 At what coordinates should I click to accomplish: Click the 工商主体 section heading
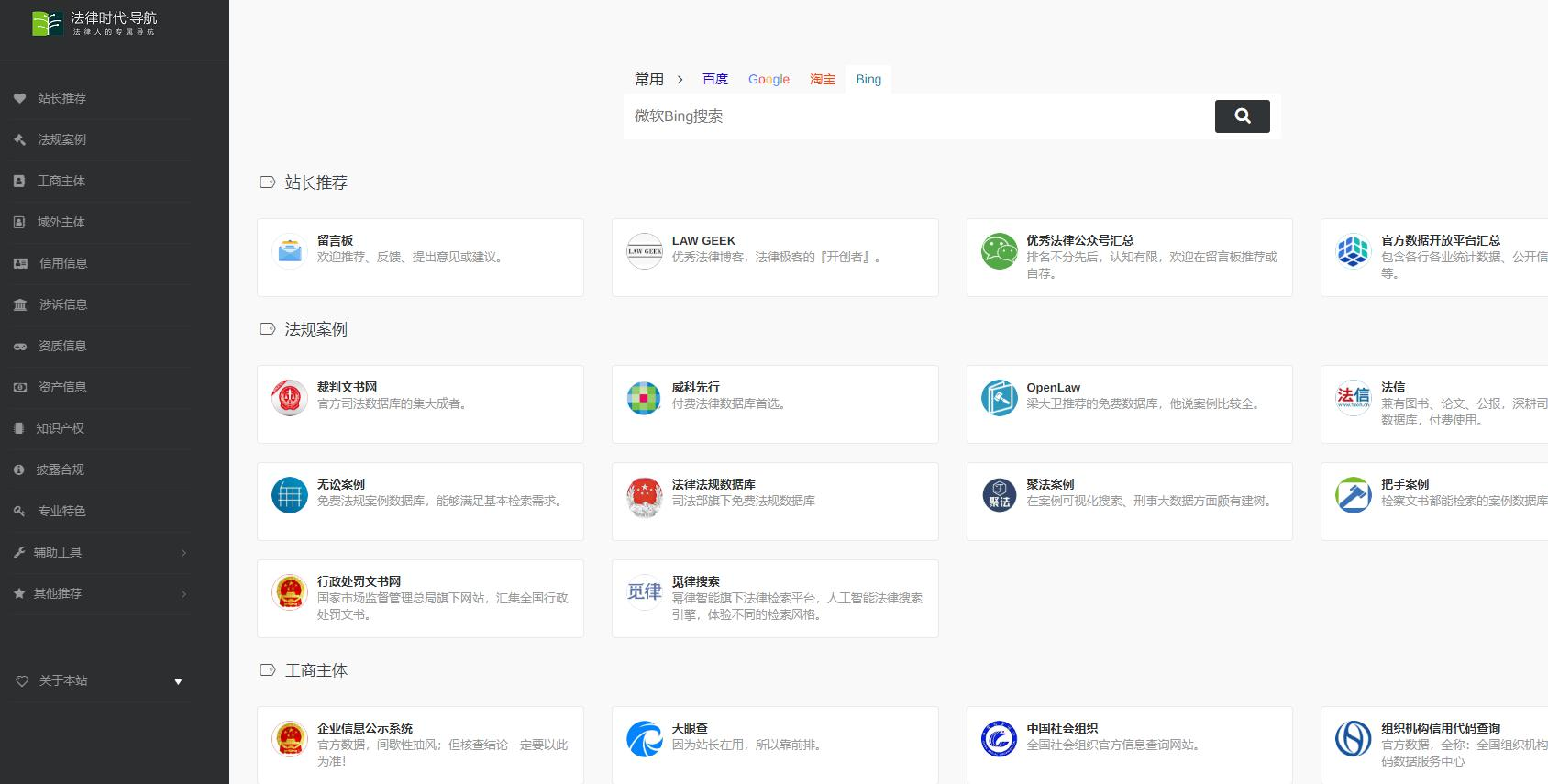(x=315, y=670)
